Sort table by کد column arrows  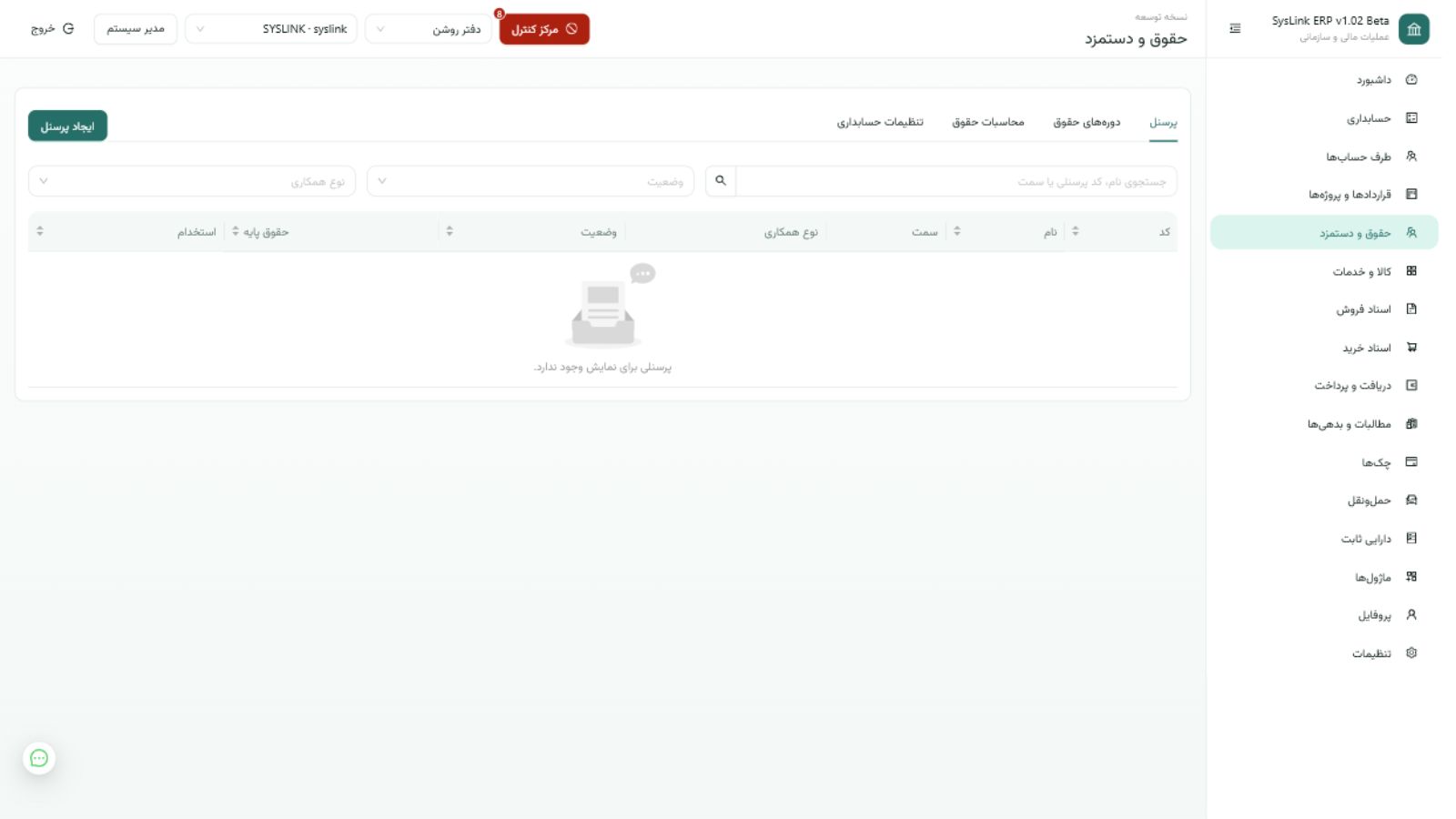[x=1076, y=231]
